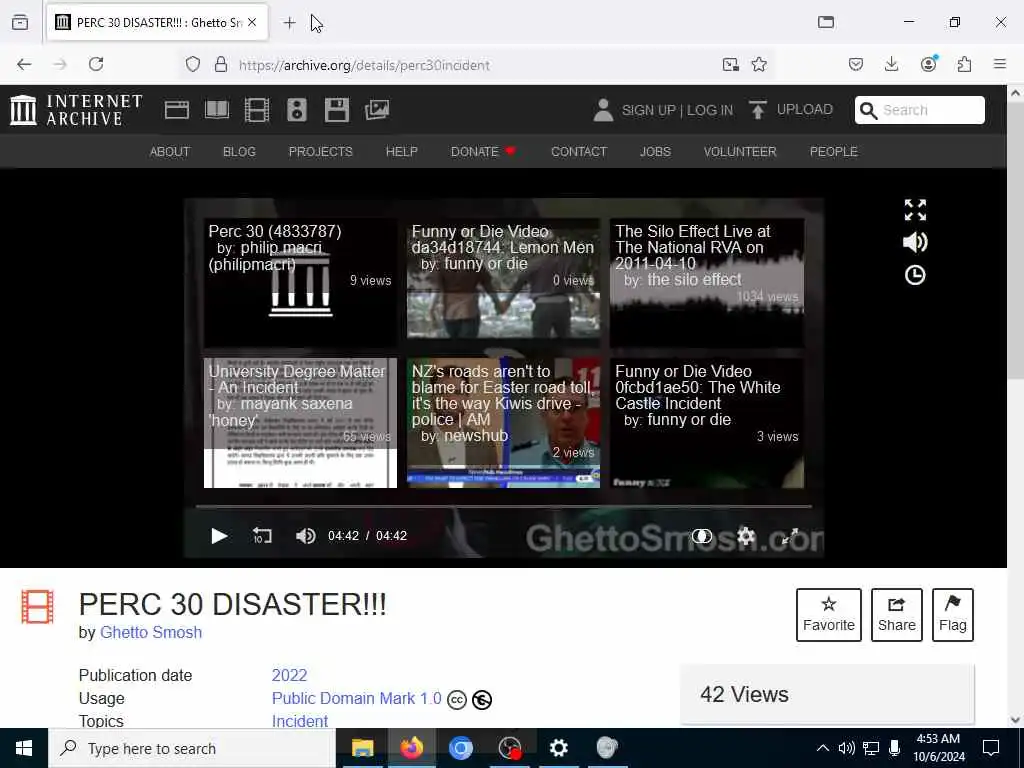The image size is (1024, 768).
Task: Click the video progress bar
Action: pos(504,506)
